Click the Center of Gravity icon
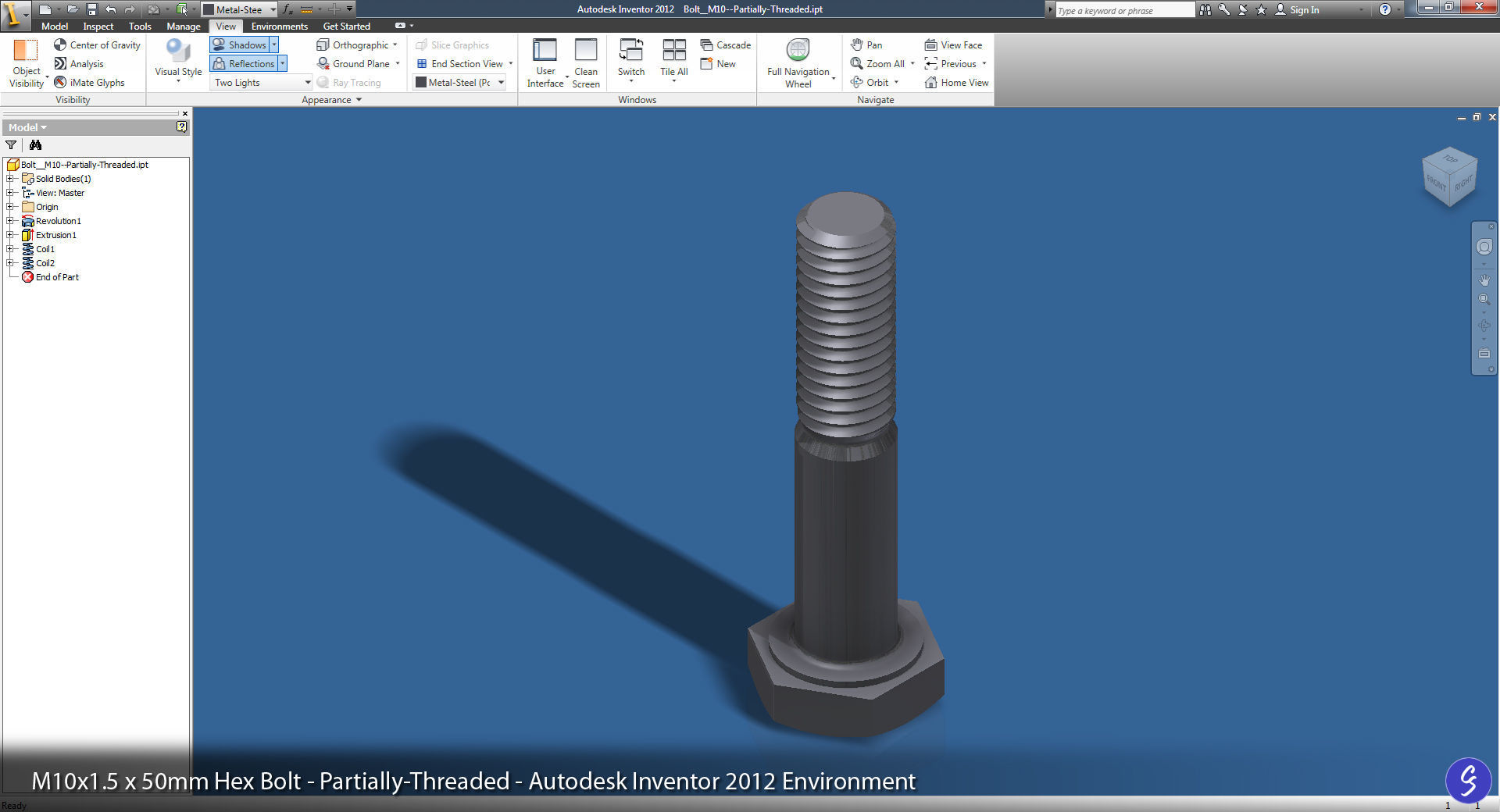Image resolution: width=1500 pixels, height=812 pixels. tap(60, 45)
